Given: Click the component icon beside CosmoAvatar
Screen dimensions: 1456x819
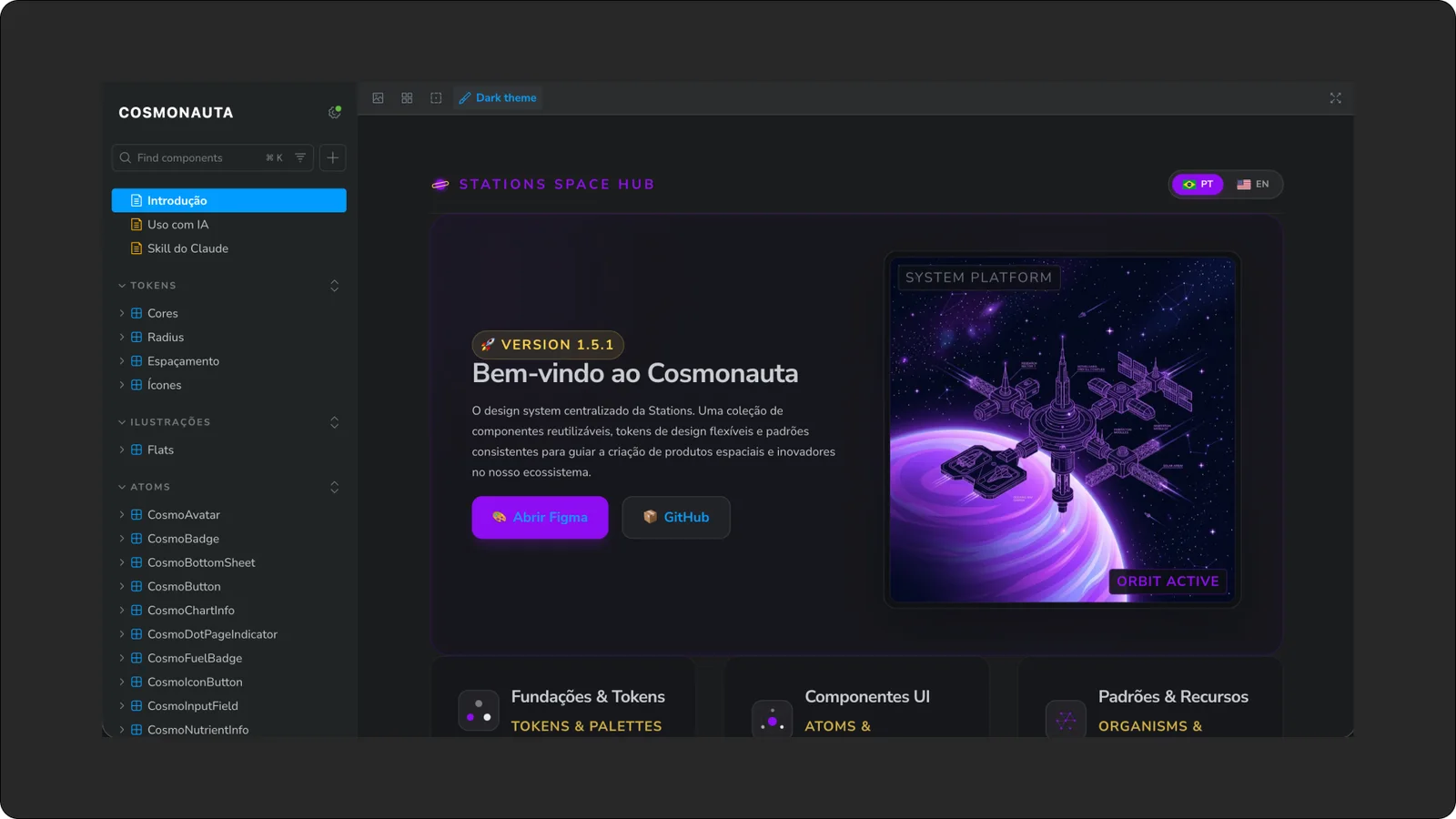Looking at the screenshot, I should [x=136, y=515].
